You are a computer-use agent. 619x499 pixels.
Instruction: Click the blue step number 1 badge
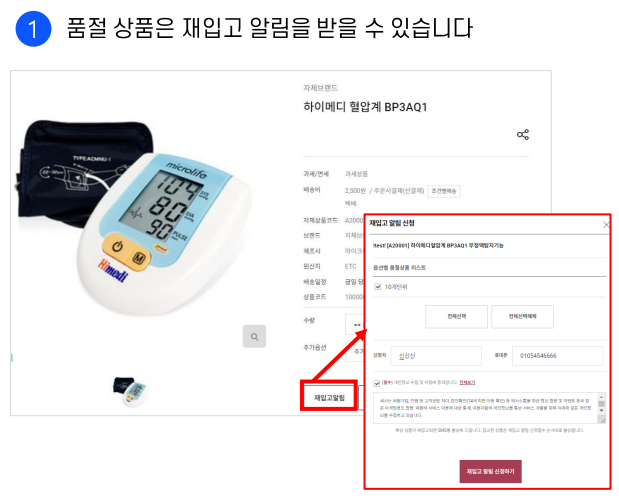(x=33, y=29)
